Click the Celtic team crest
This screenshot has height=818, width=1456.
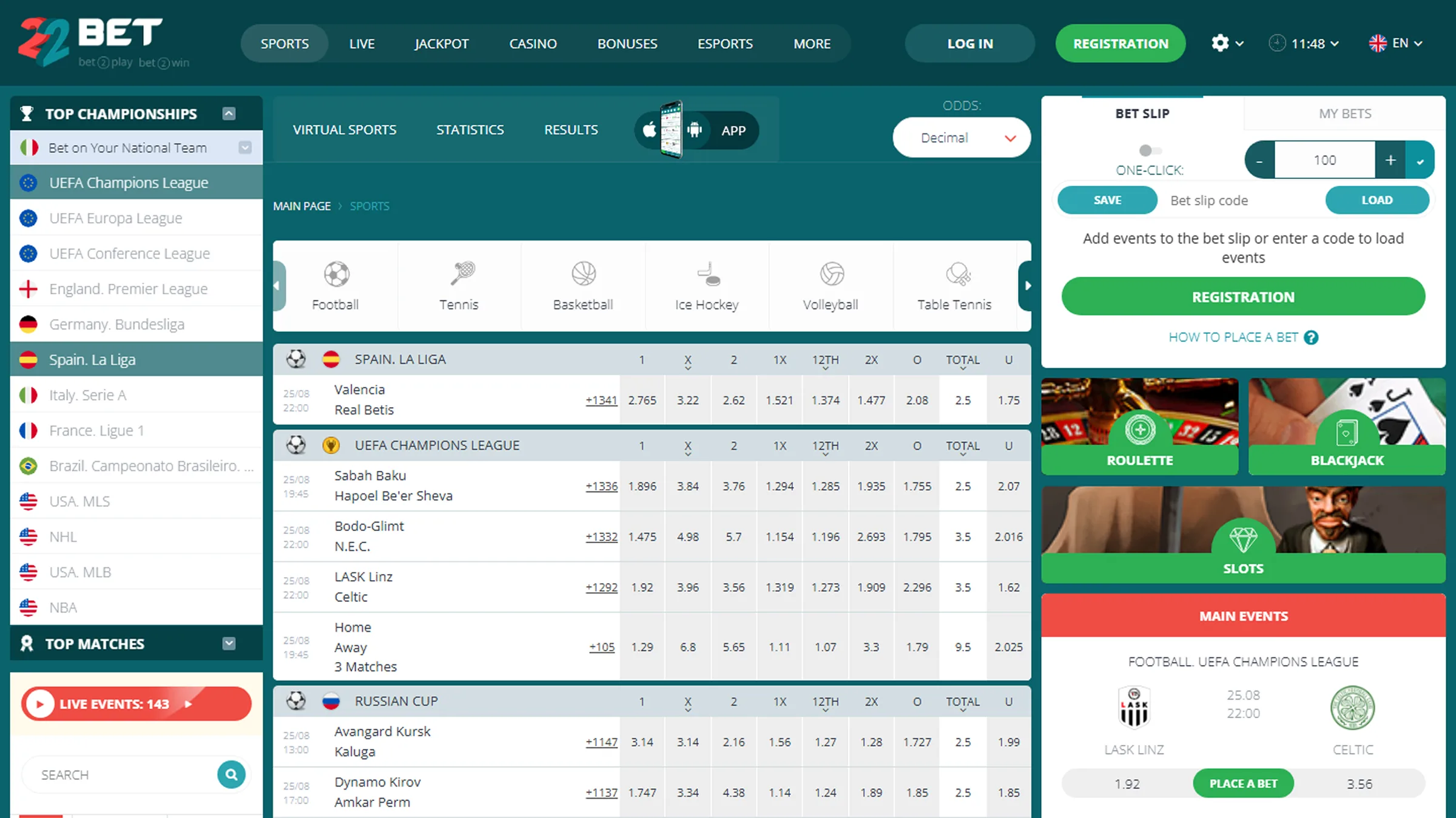(x=1352, y=708)
